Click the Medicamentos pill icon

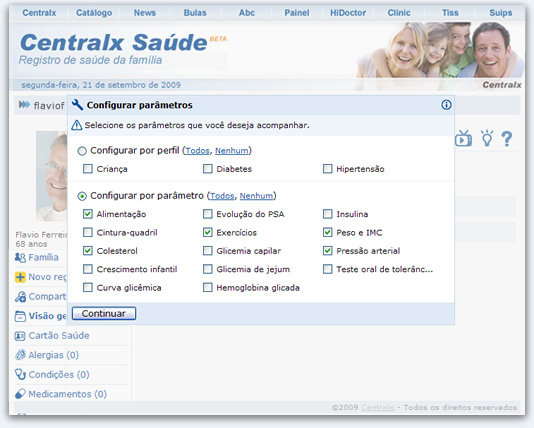(x=20, y=394)
